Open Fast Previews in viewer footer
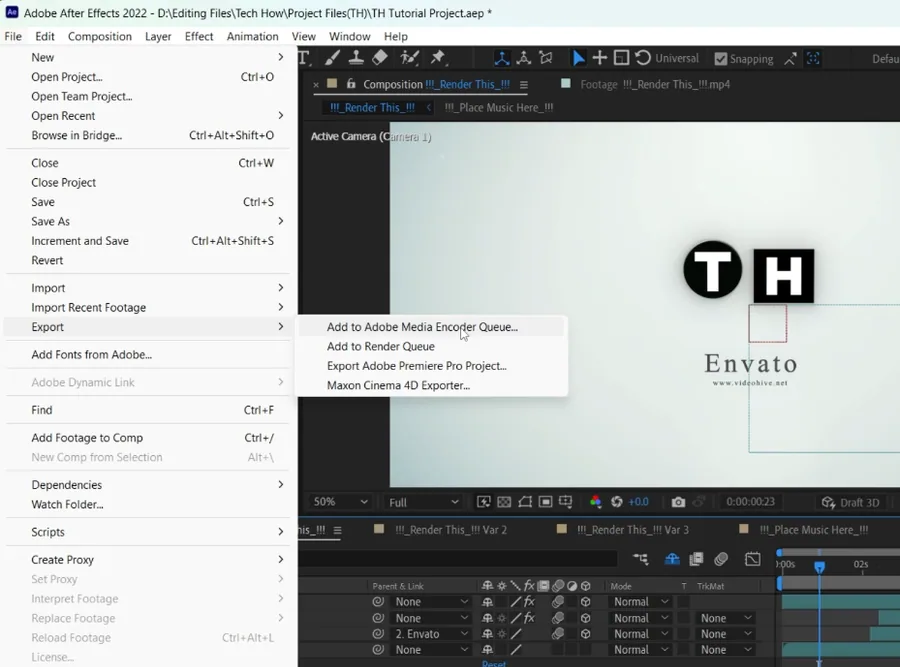The image size is (900, 667). [x=483, y=502]
